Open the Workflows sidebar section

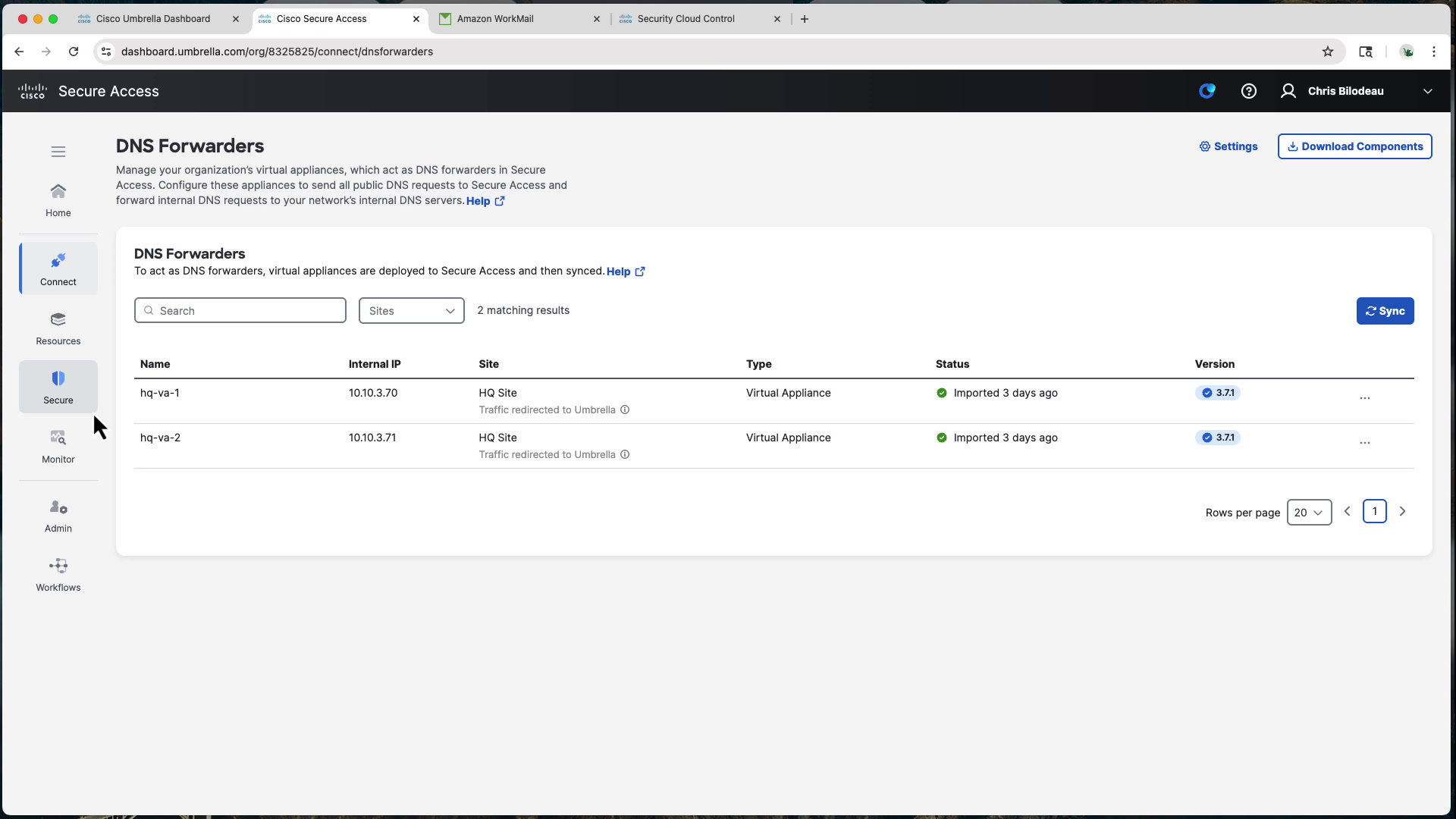tap(58, 575)
